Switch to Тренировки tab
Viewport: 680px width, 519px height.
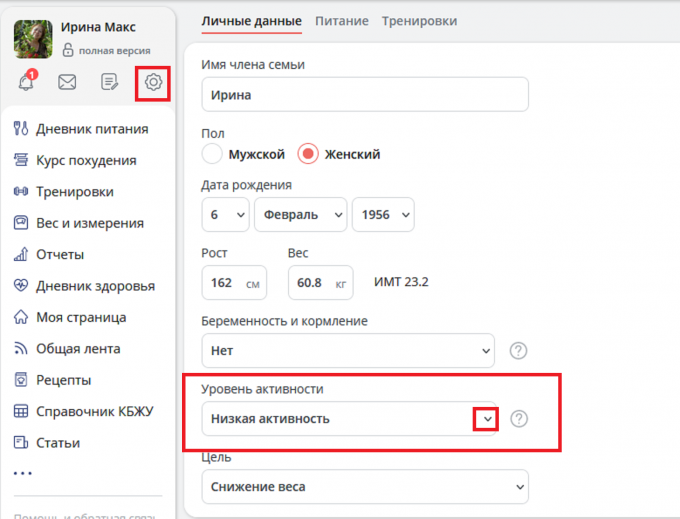tap(419, 20)
